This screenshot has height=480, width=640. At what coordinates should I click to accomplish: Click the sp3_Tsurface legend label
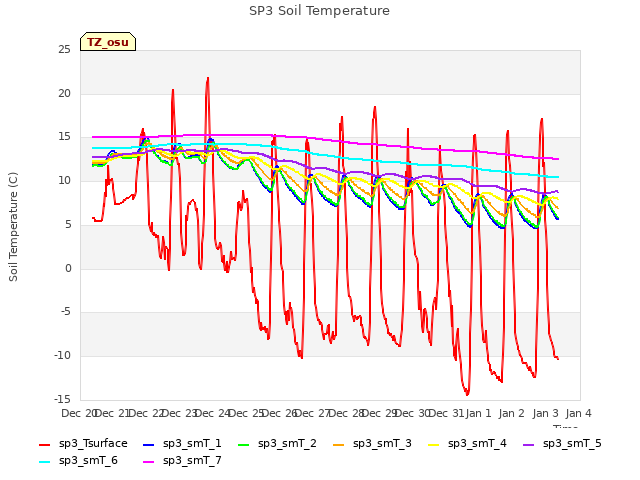tap(93, 443)
